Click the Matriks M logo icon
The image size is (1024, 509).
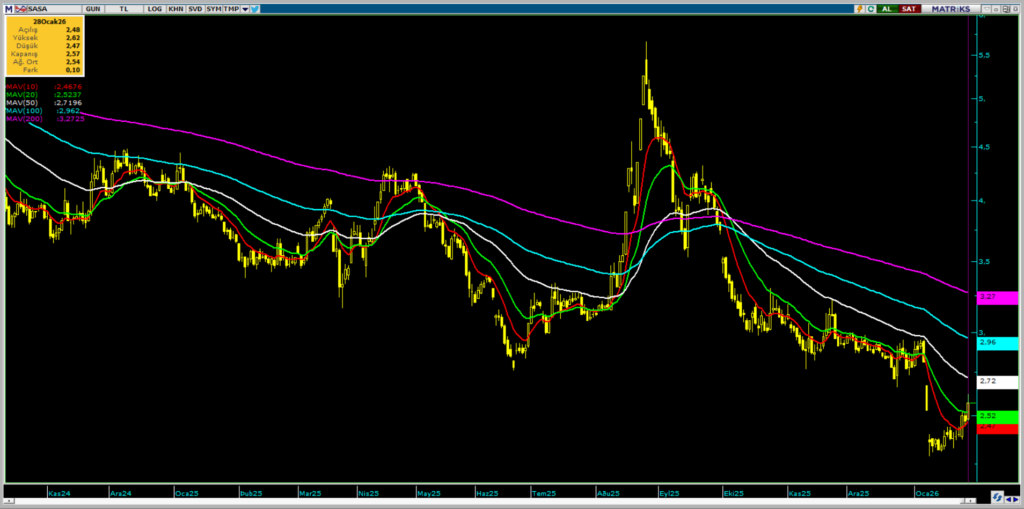[x=8, y=8]
